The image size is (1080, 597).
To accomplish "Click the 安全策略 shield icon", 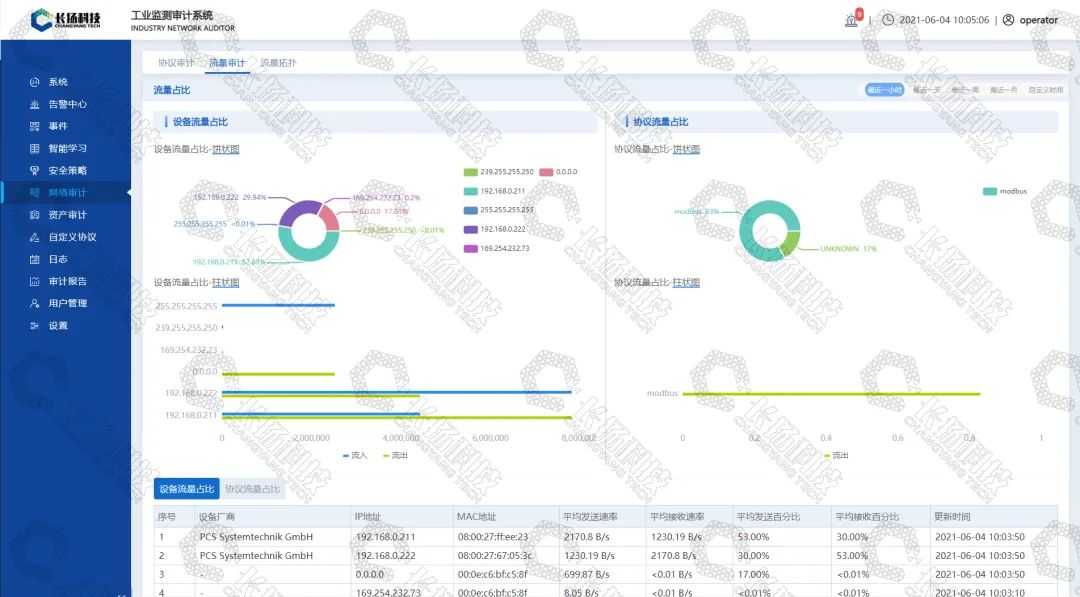I will click(x=35, y=170).
